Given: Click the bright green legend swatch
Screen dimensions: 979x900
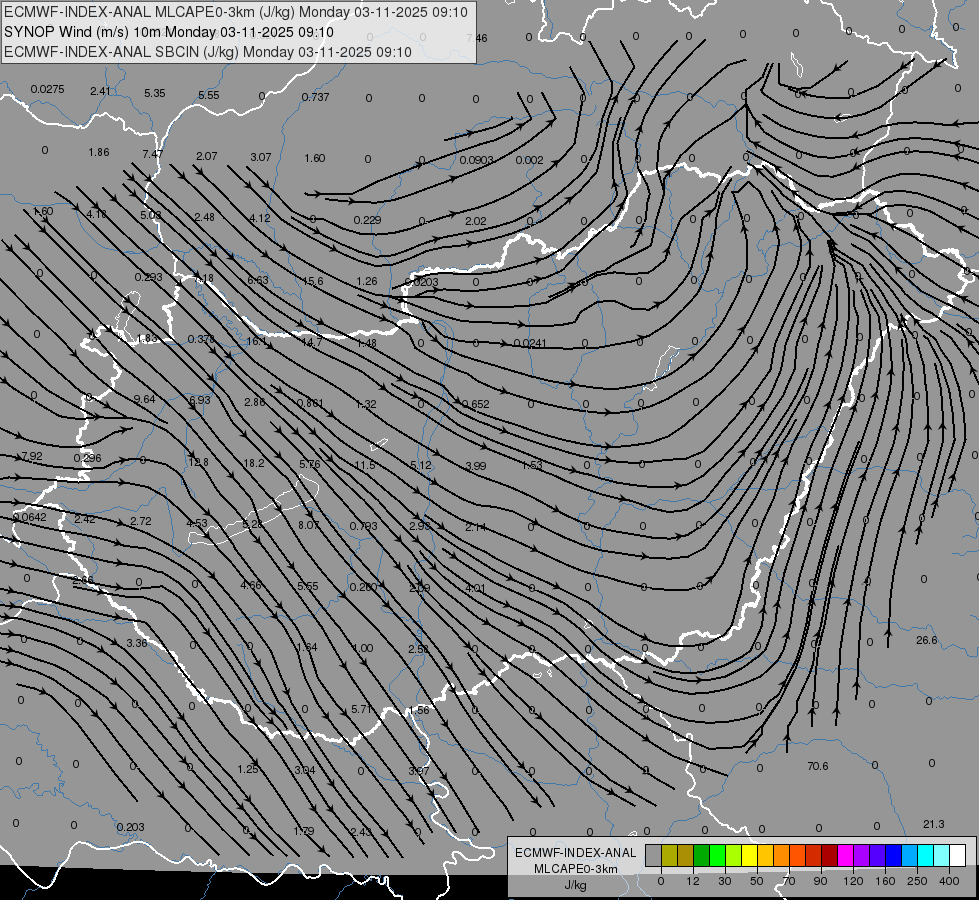Looking at the screenshot, I should point(717,855).
